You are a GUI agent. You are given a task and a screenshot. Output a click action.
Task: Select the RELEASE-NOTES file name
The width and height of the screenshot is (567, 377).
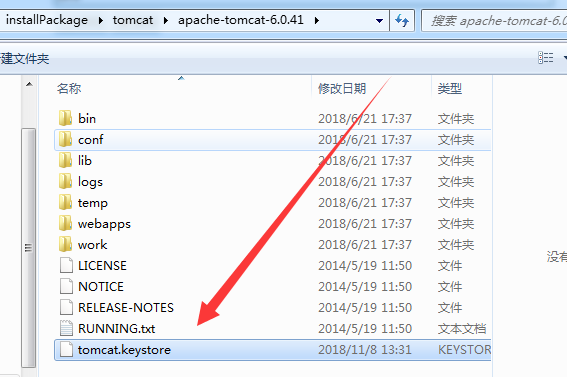pyautogui.click(x=126, y=308)
